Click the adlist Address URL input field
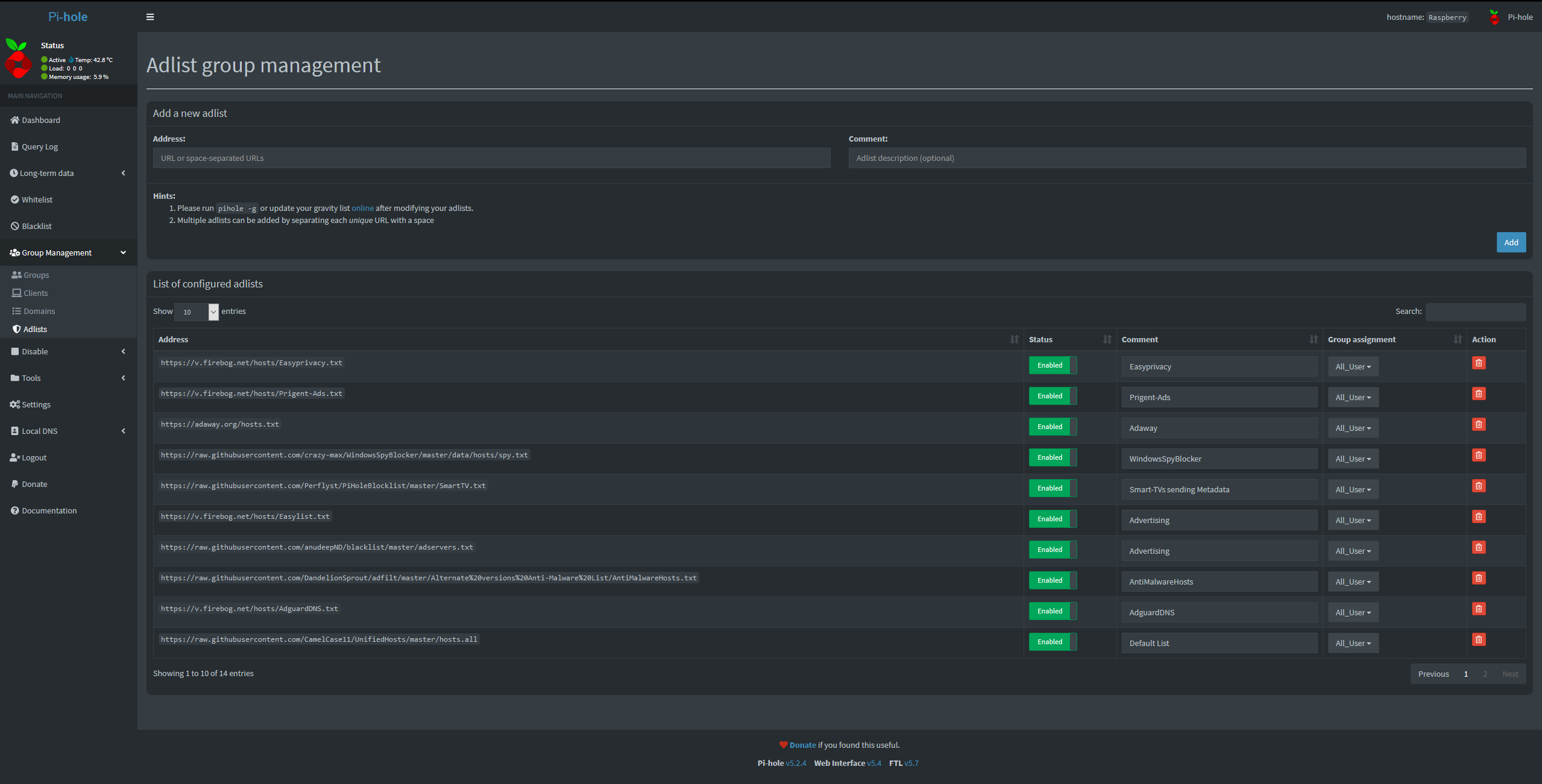Screen dimensions: 1542x784 [491, 158]
